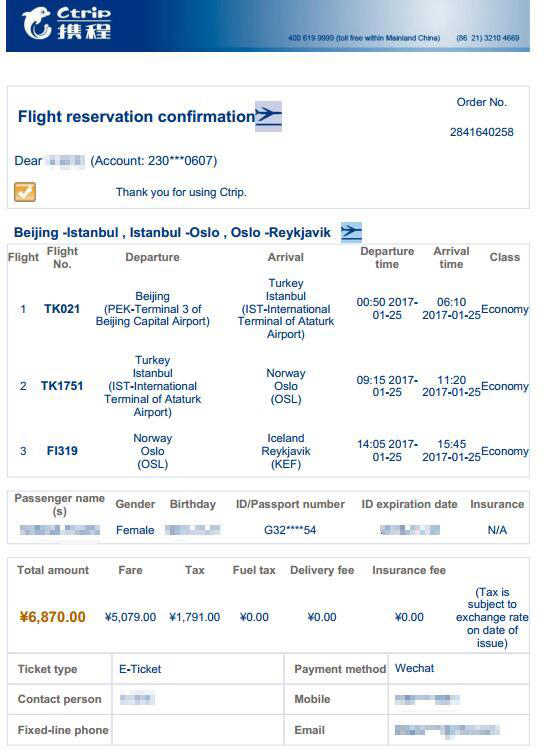Click the Wechat payment method value
Image resolution: width=547 pixels, height=750 pixels.
[415, 668]
